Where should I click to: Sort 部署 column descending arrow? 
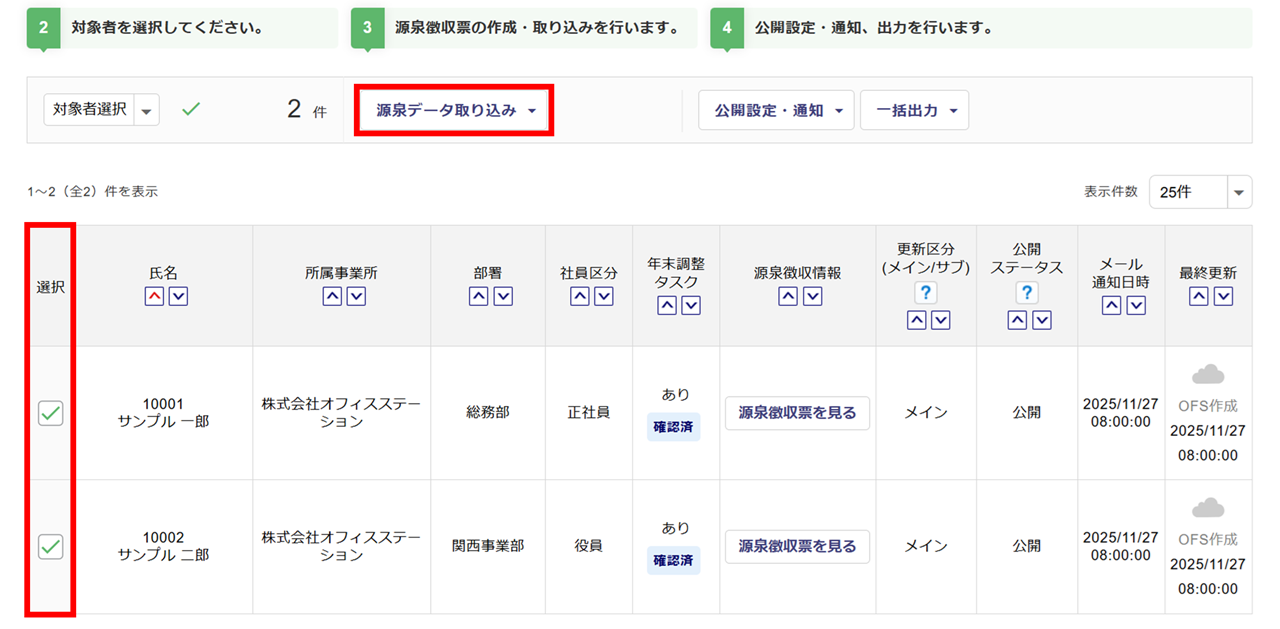tap(503, 296)
